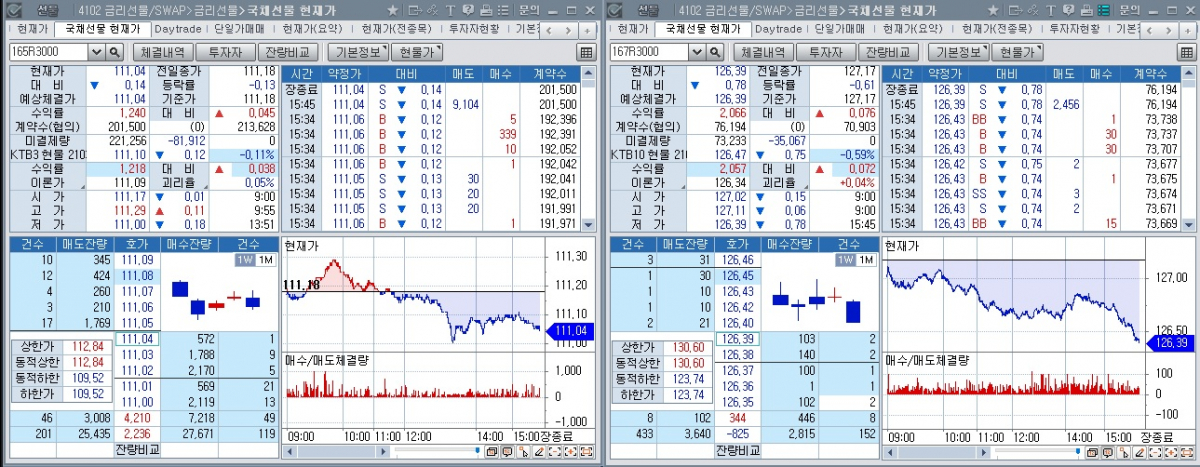
Task: Select 현재가 tab in right window
Action: click(631, 29)
